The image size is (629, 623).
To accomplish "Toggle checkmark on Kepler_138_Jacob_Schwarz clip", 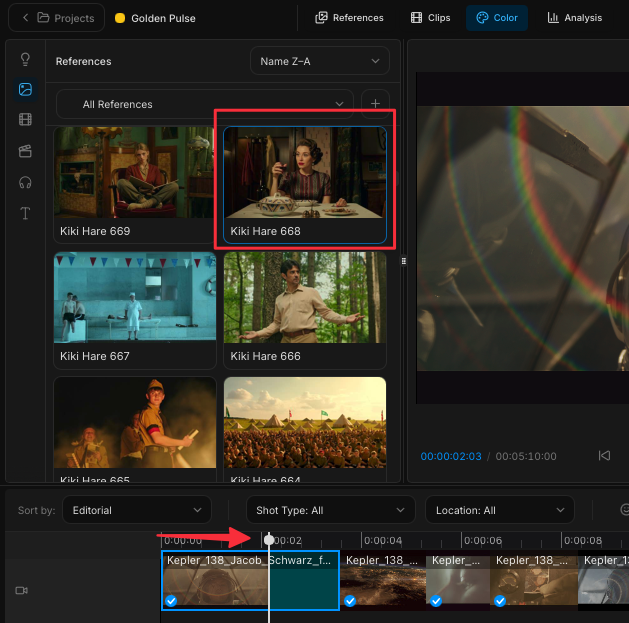I will click(171, 601).
